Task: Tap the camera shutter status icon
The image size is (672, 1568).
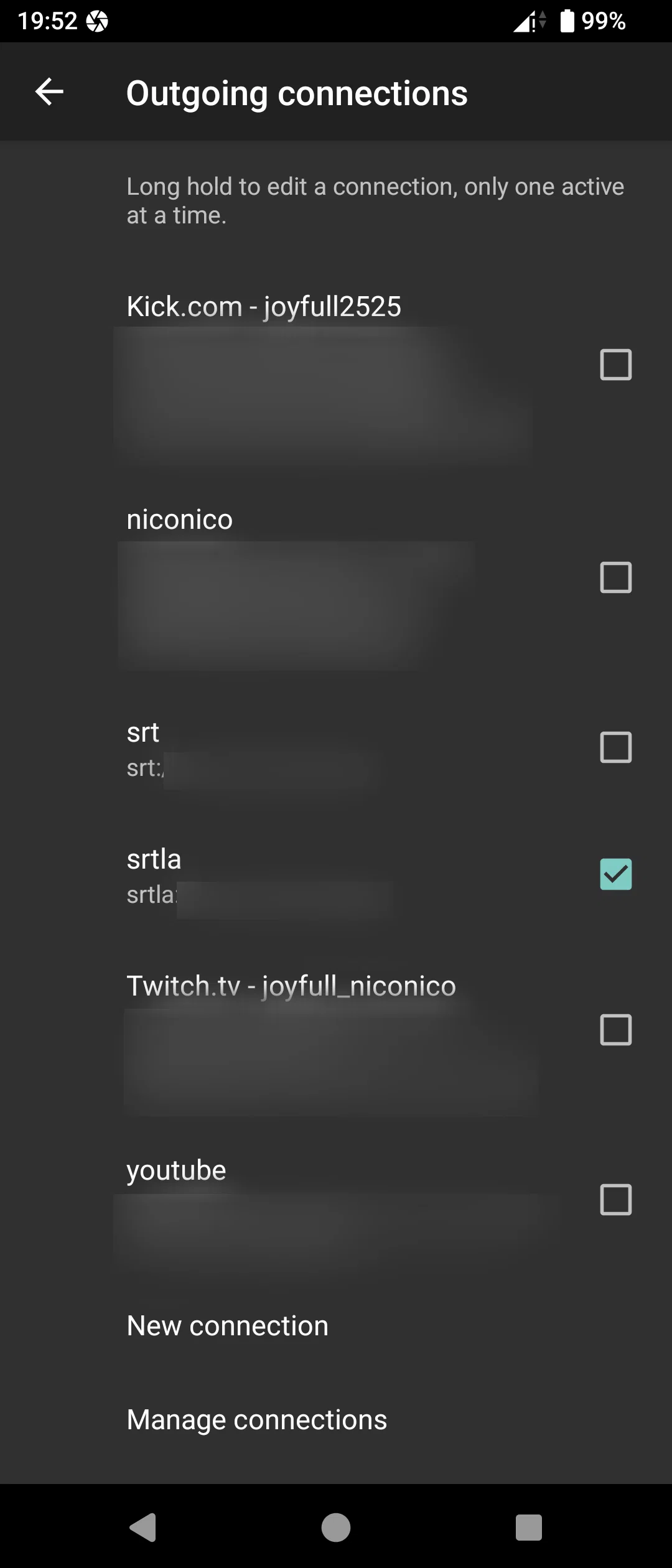Action: [x=97, y=22]
